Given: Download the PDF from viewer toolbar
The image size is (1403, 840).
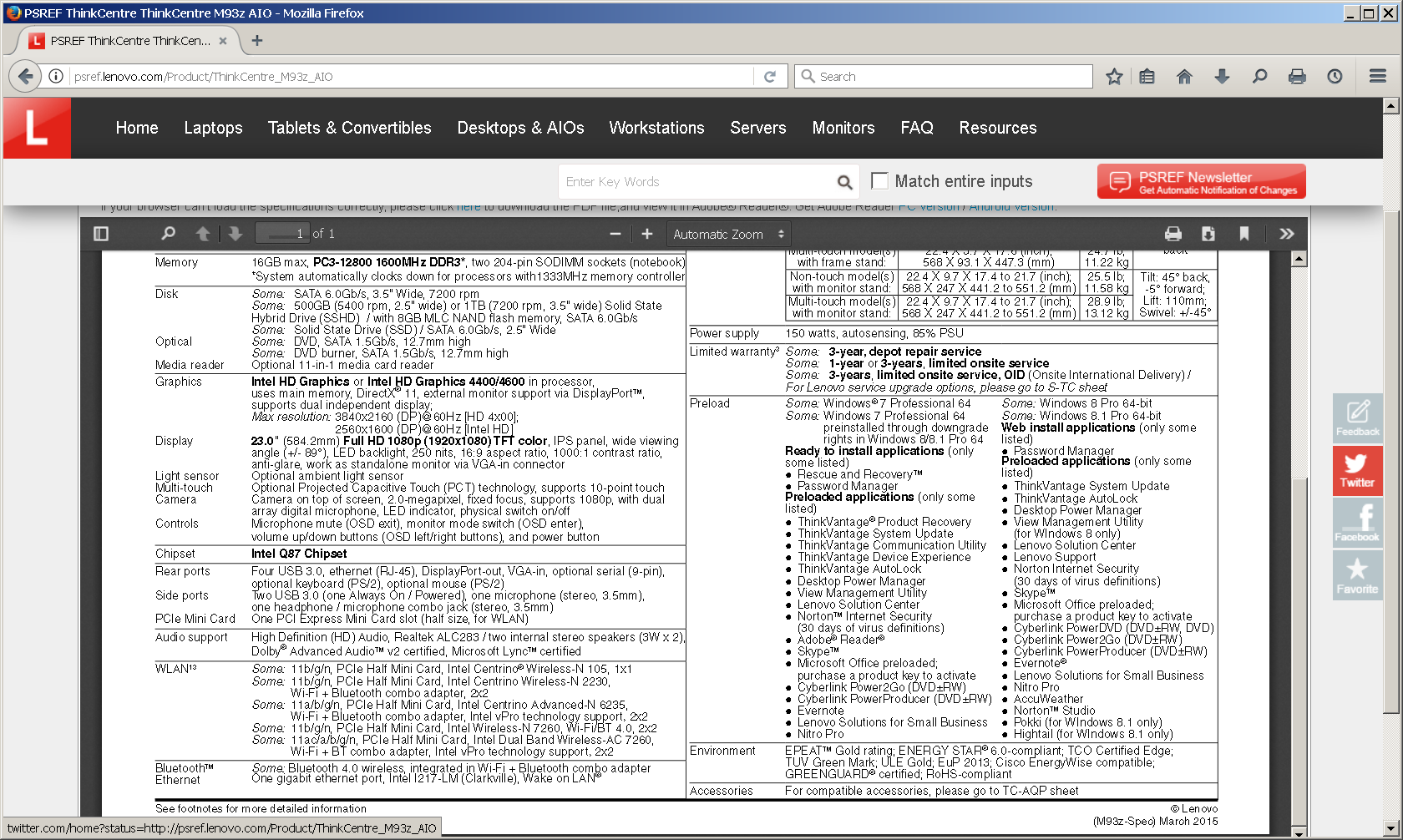Looking at the screenshot, I should (1208, 234).
